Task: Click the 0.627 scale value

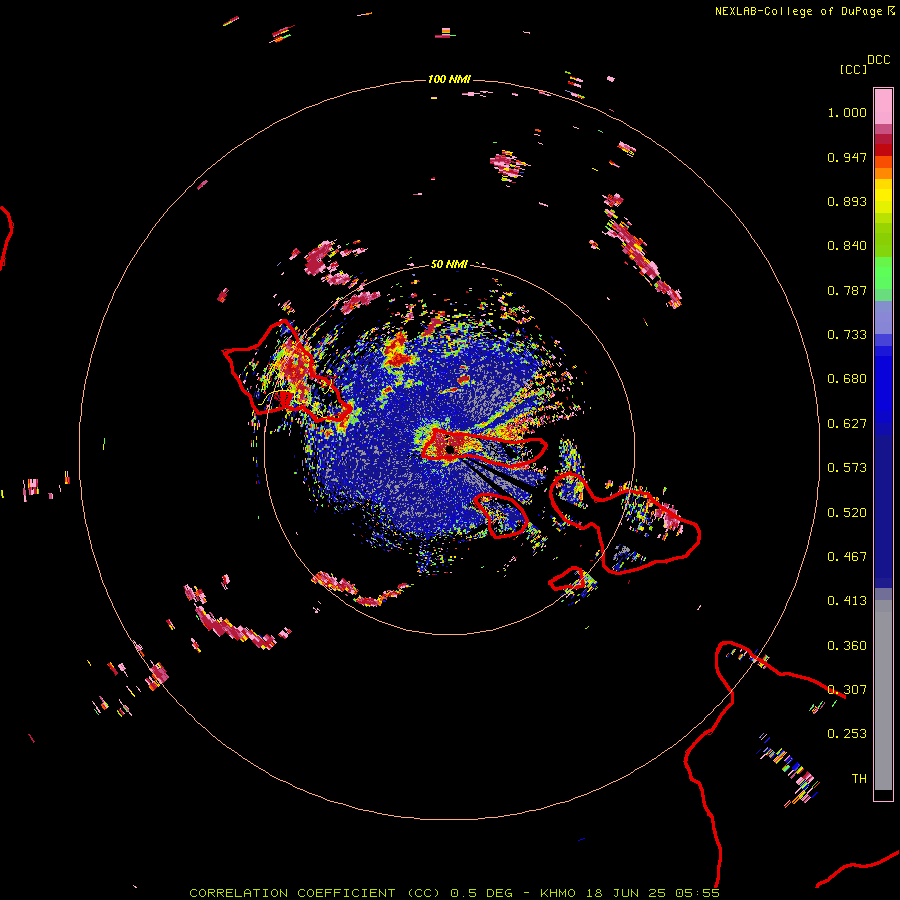Action: (x=847, y=424)
